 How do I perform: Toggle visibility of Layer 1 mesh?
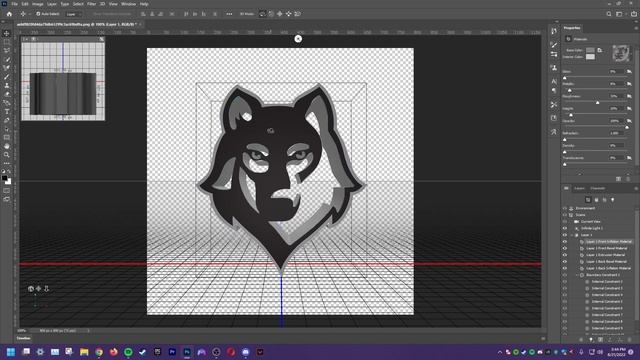(x=565, y=235)
